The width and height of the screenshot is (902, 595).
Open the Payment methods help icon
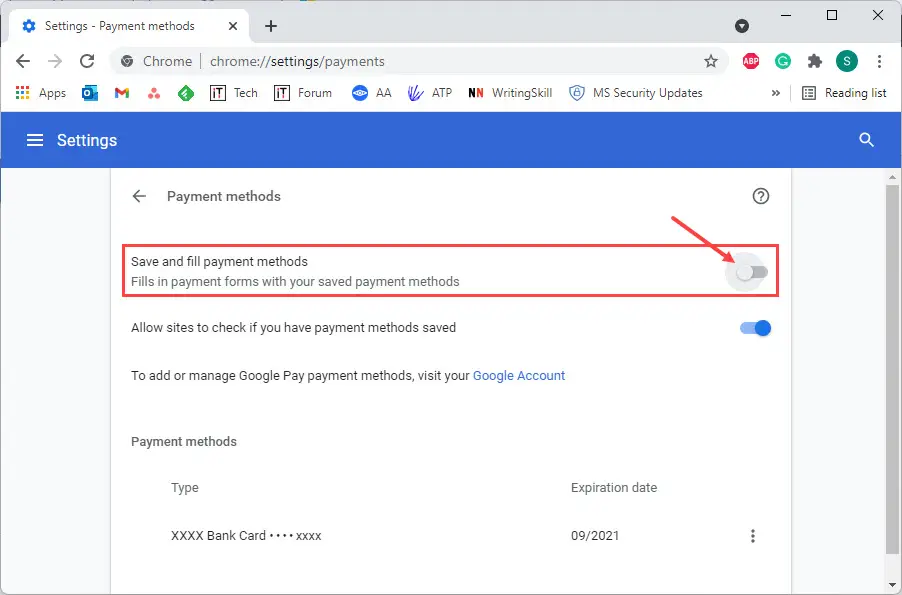760,196
